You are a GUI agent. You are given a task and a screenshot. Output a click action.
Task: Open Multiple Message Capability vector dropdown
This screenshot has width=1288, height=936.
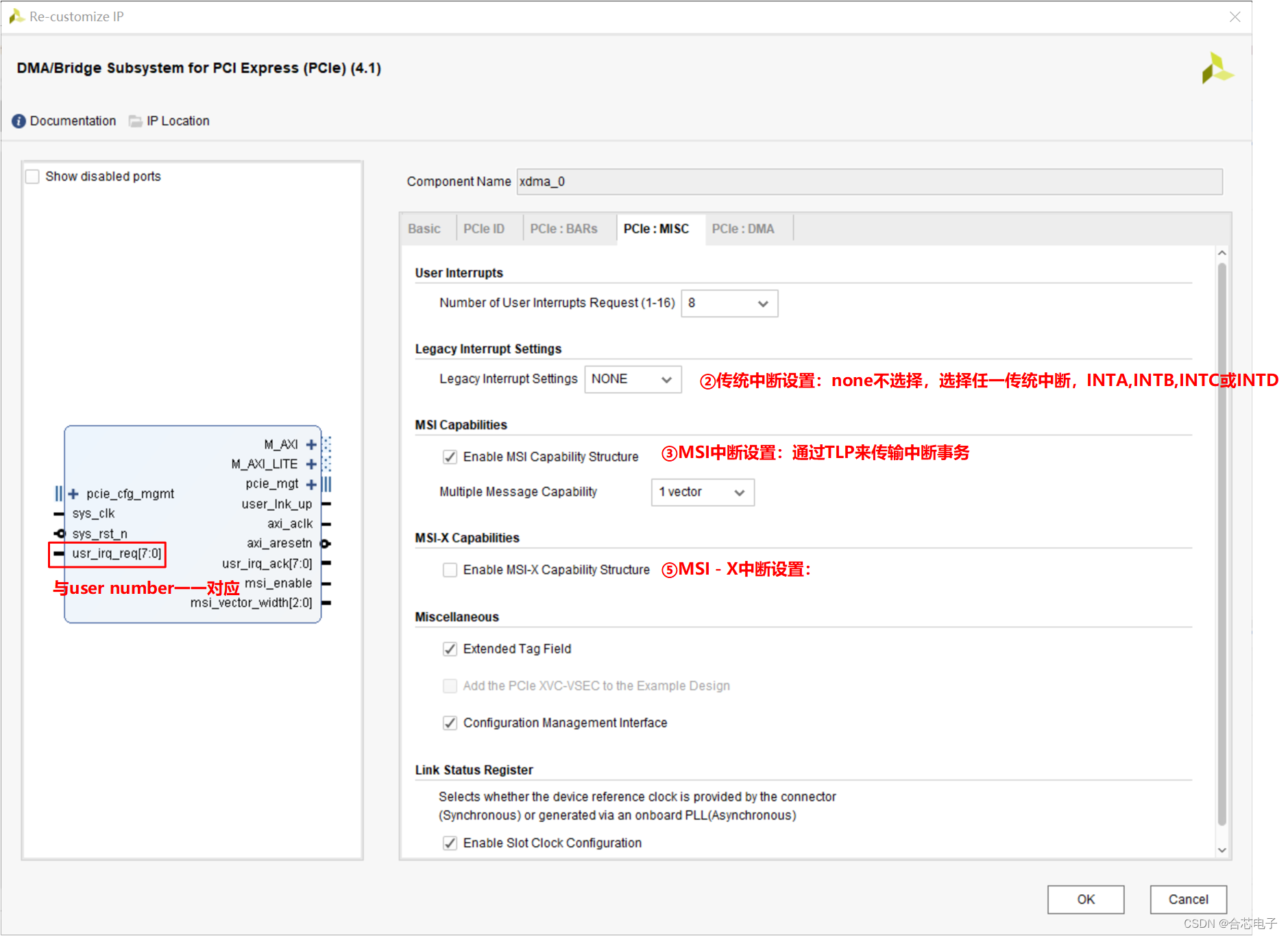(703, 492)
